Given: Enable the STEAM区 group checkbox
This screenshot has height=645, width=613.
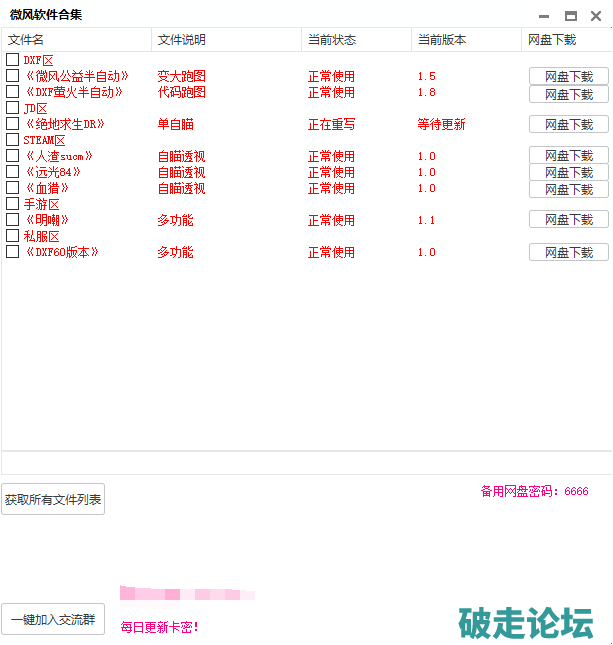Looking at the screenshot, I should 13,140.
